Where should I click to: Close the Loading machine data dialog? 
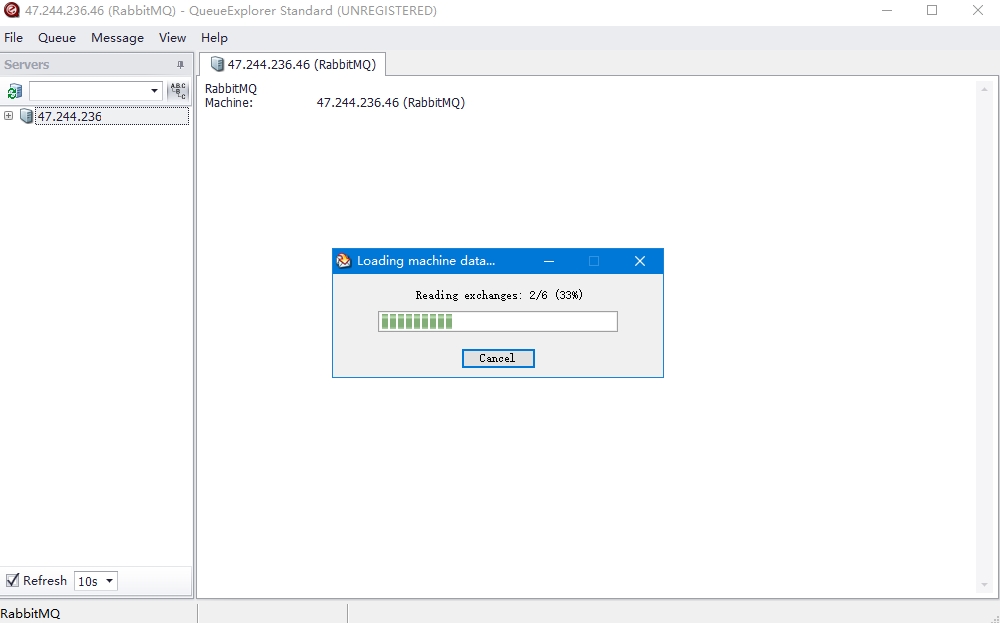click(x=640, y=261)
